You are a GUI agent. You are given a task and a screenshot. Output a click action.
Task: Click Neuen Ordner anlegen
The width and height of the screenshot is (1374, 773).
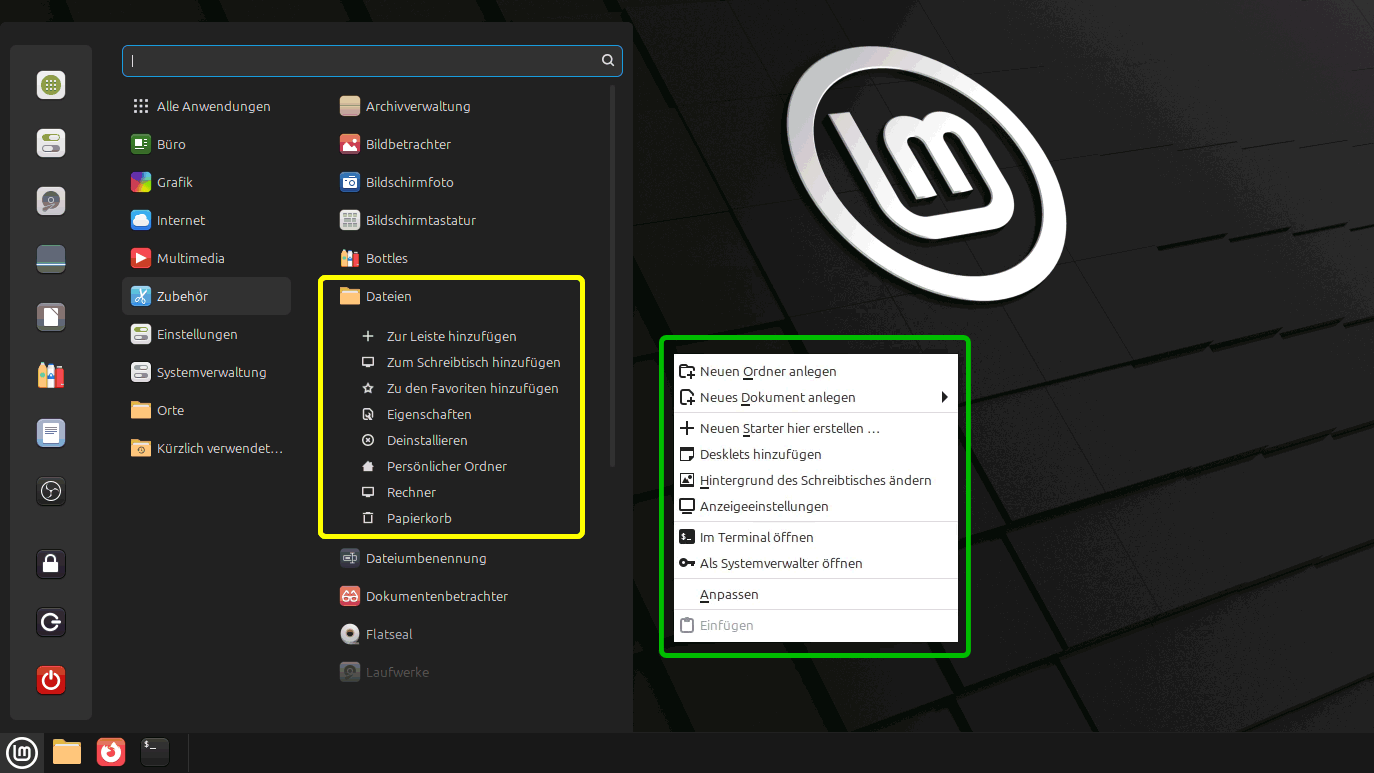(767, 371)
